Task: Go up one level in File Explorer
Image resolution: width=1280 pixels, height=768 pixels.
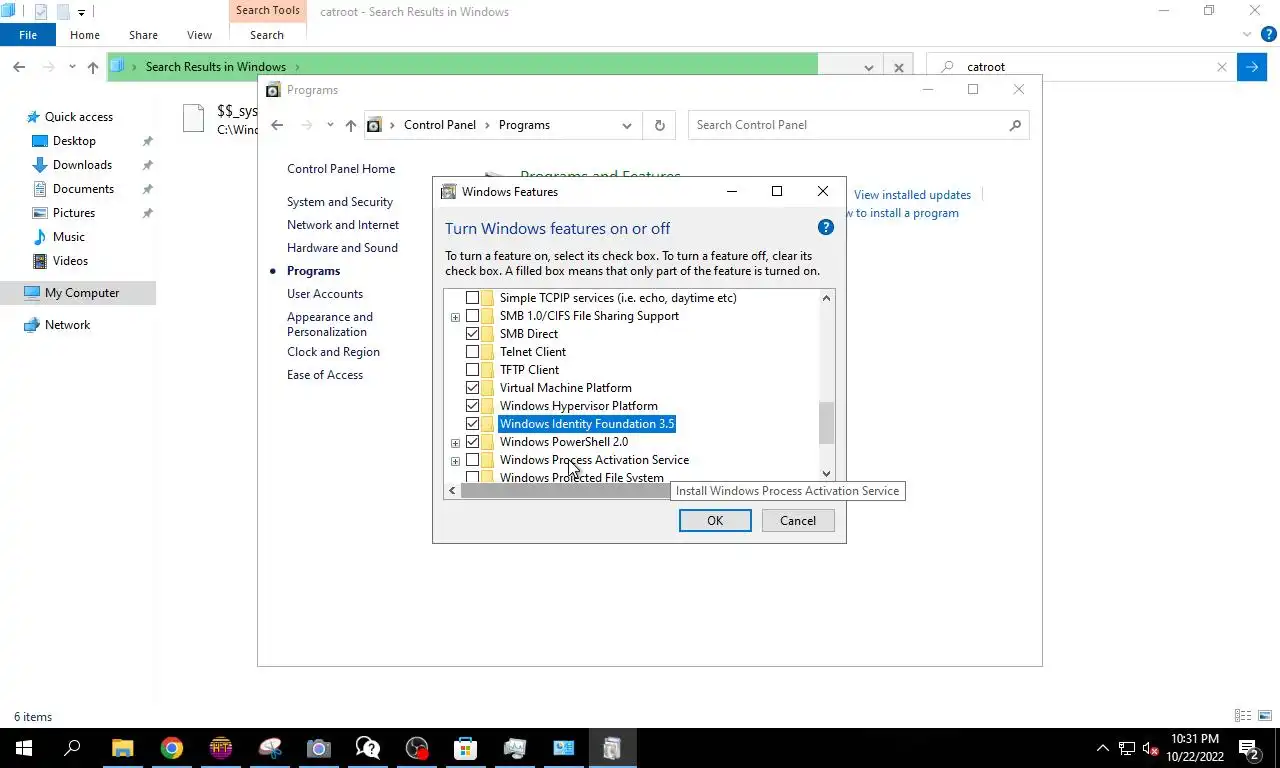Action: click(x=93, y=67)
